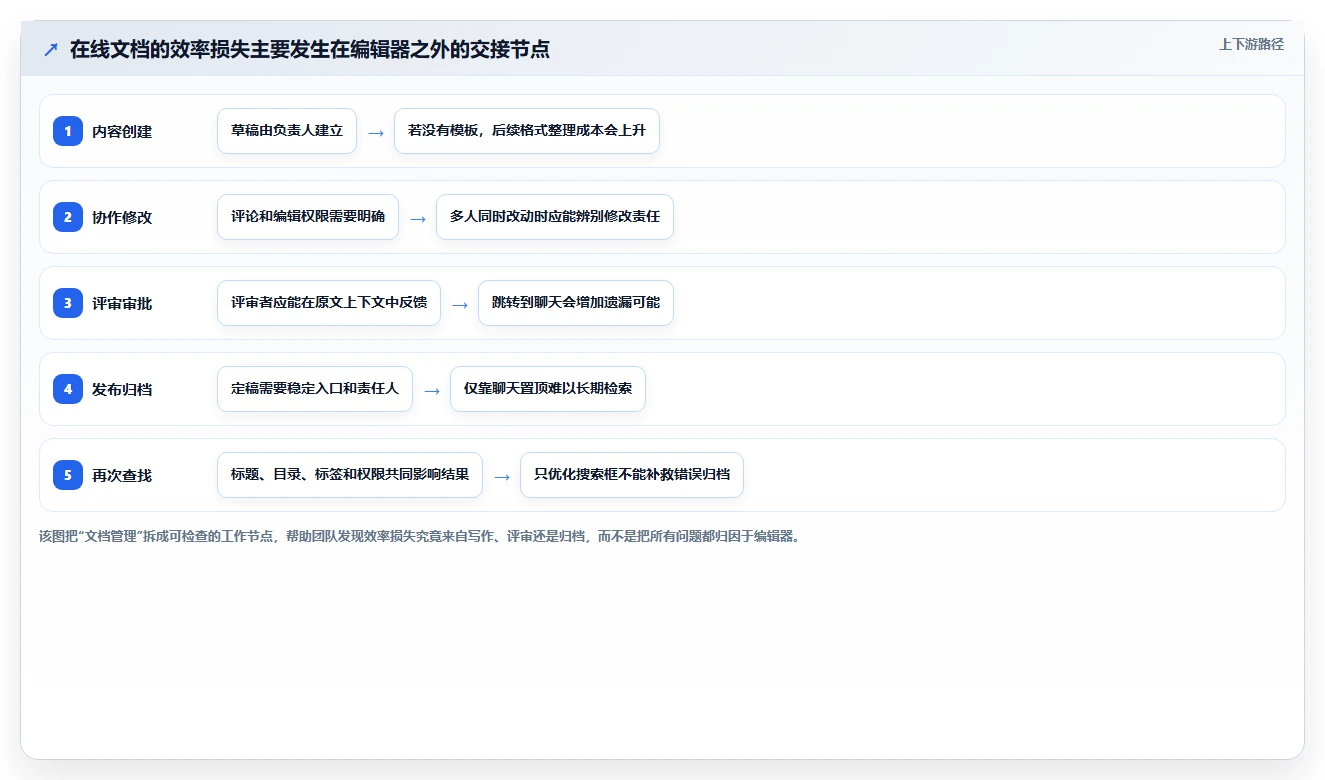Select step badge 2 for 协作修改
The height and width of the screenshot is (780, 1325).
(68, 217)
